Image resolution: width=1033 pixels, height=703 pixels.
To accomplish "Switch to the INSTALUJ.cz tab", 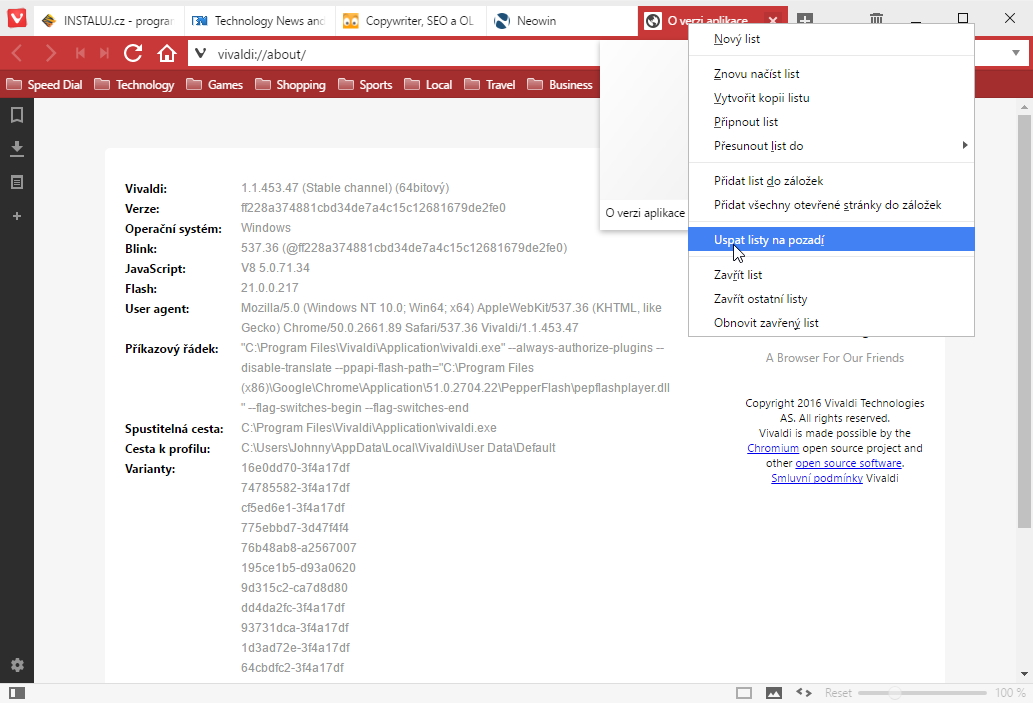I will [x=109, y=20].
